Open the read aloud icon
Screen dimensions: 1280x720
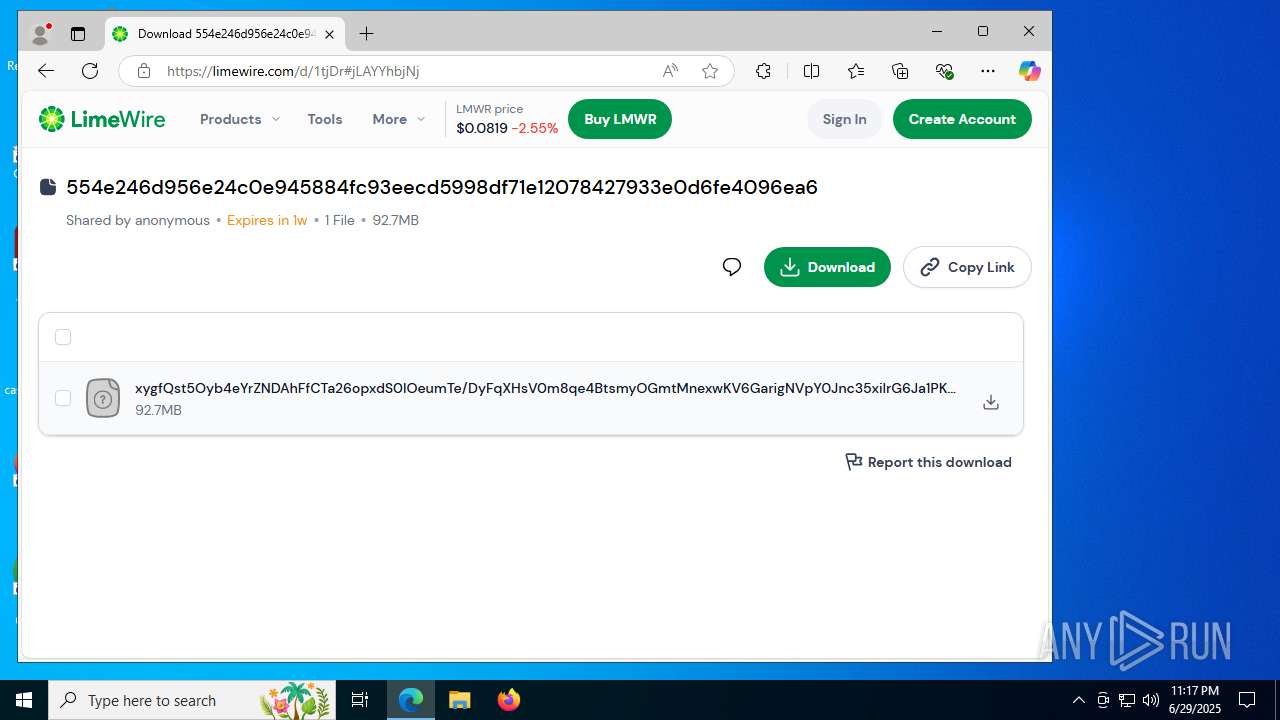670,71
